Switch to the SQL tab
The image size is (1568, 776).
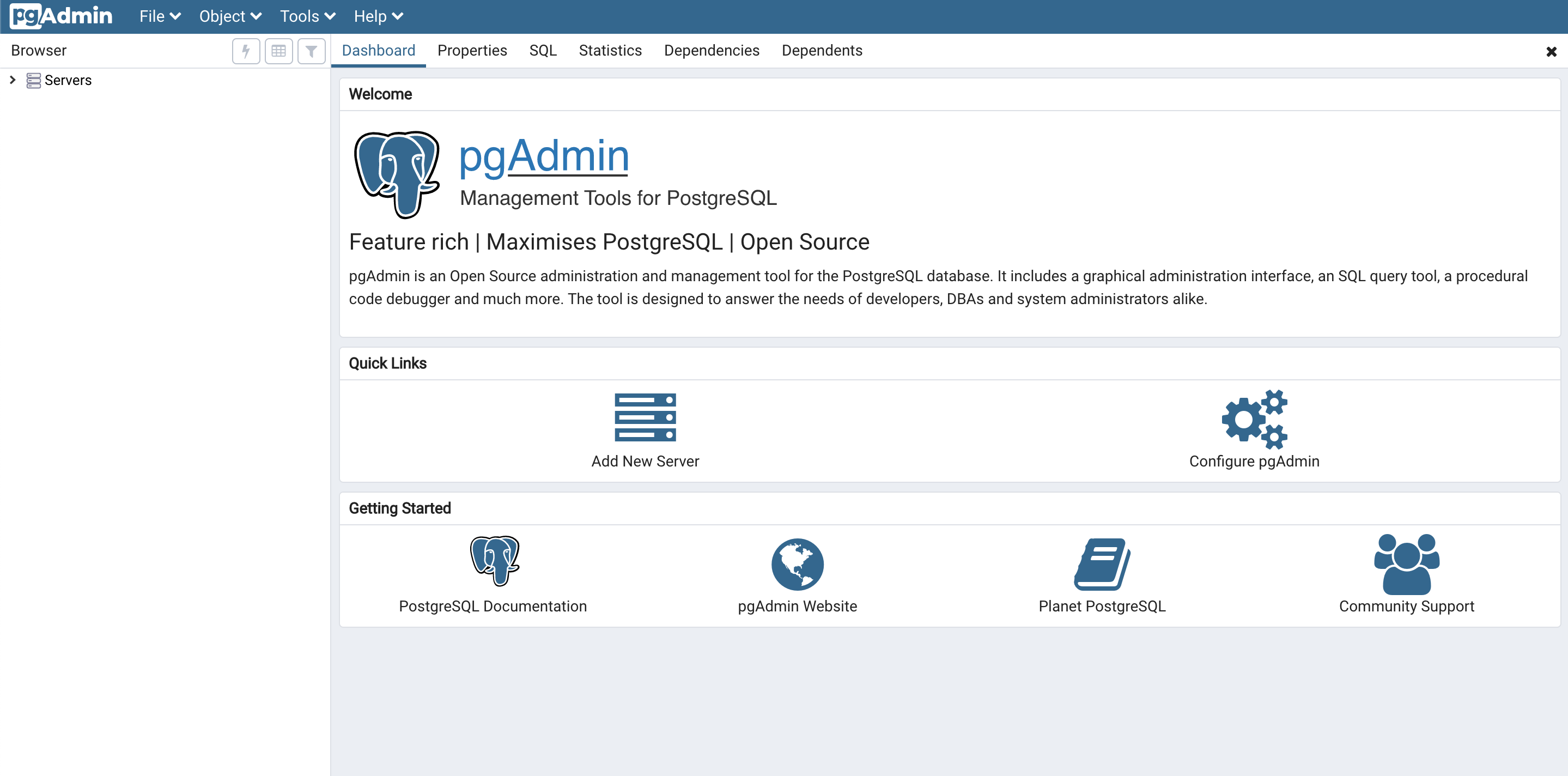pyautogui.click(x=542, y=51)
